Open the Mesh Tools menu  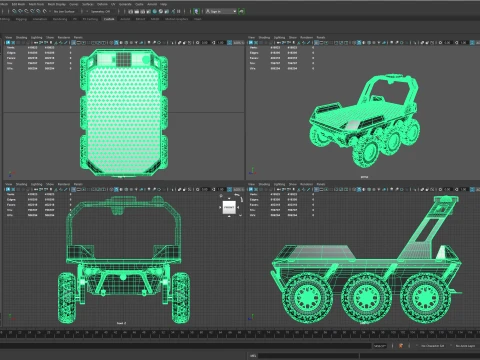coord(36,4)
